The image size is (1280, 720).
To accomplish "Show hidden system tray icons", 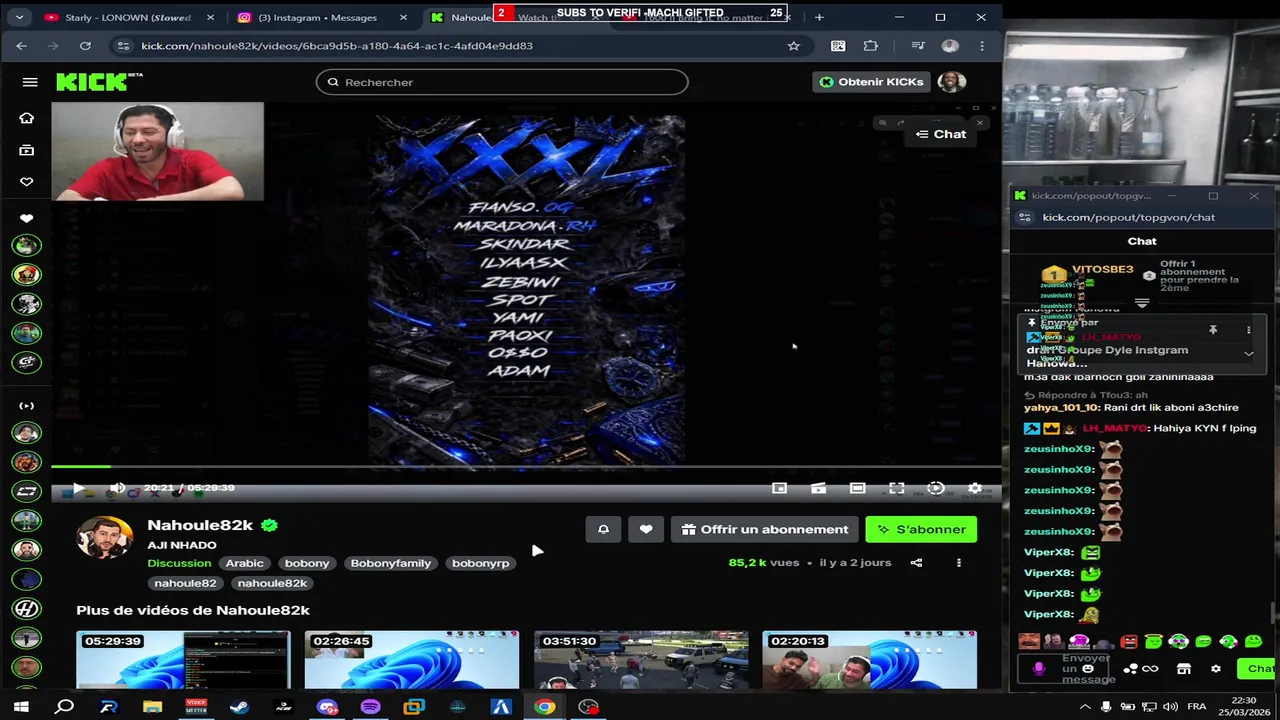I will pos(1085,707).
